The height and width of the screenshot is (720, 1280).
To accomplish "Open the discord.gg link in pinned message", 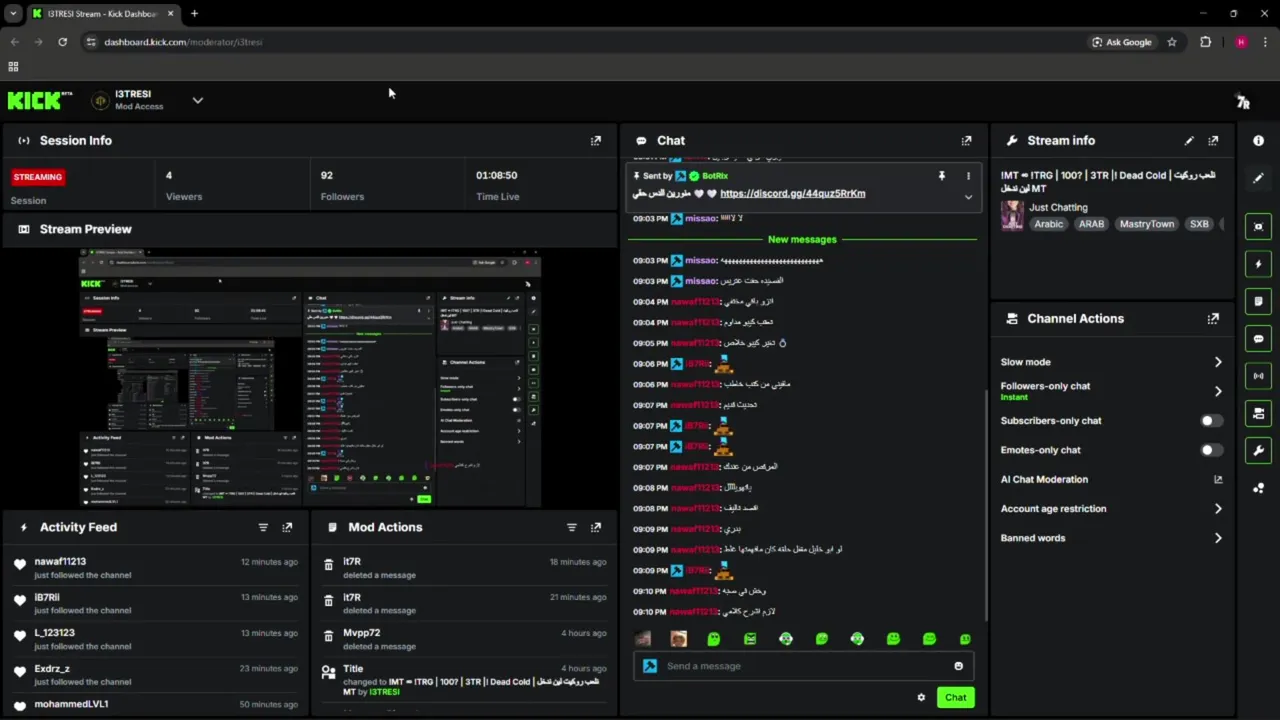I will click(792, 194).
